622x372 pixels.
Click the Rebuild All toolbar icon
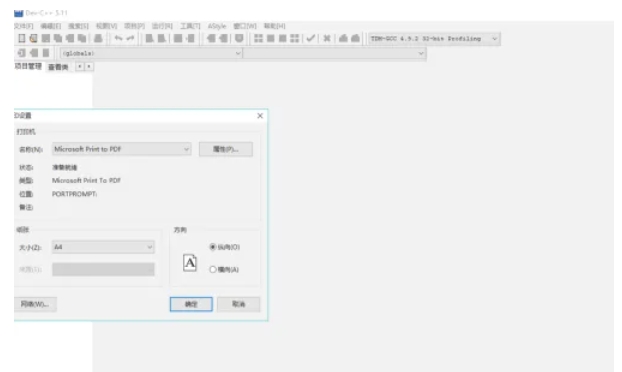[294, 38]
